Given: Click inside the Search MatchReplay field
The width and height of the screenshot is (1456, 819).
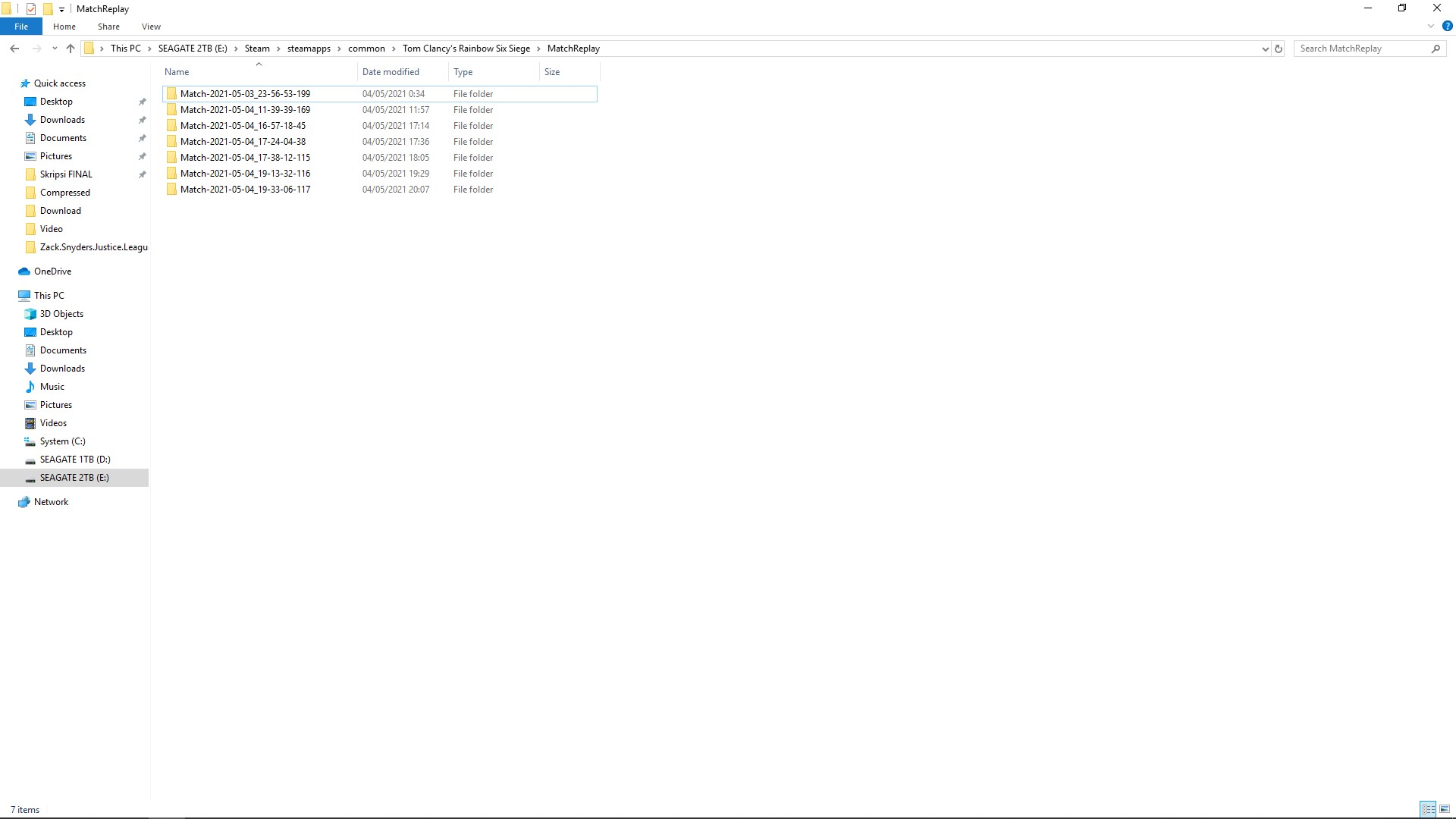Looking at the screenshot, I should (1361, 49).
